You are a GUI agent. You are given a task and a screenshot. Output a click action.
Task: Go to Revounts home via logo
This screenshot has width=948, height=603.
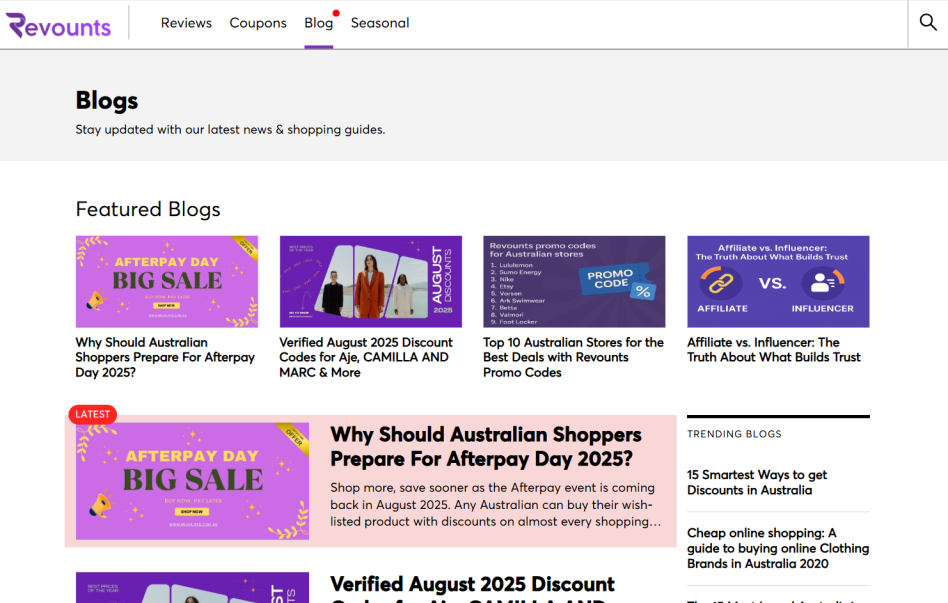(x=59, y=25)
